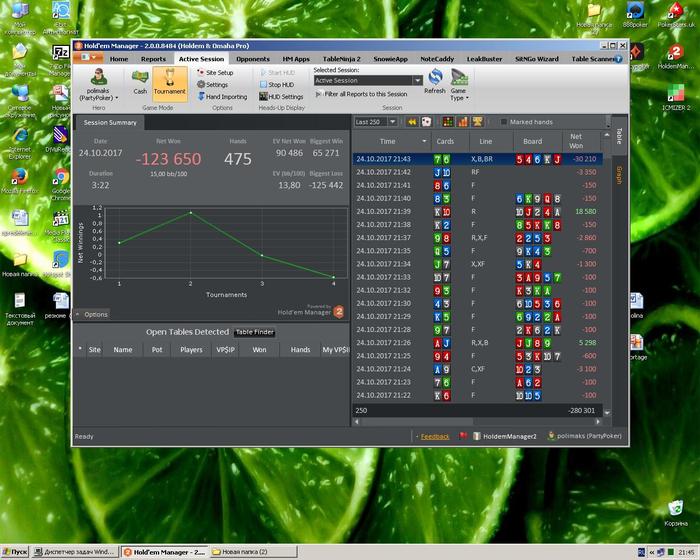The height and width of the screenshot is (560, 700).
Task: Open the 888poker desktop shortcut
Action: pyautogui.click(x=635, y=15)
